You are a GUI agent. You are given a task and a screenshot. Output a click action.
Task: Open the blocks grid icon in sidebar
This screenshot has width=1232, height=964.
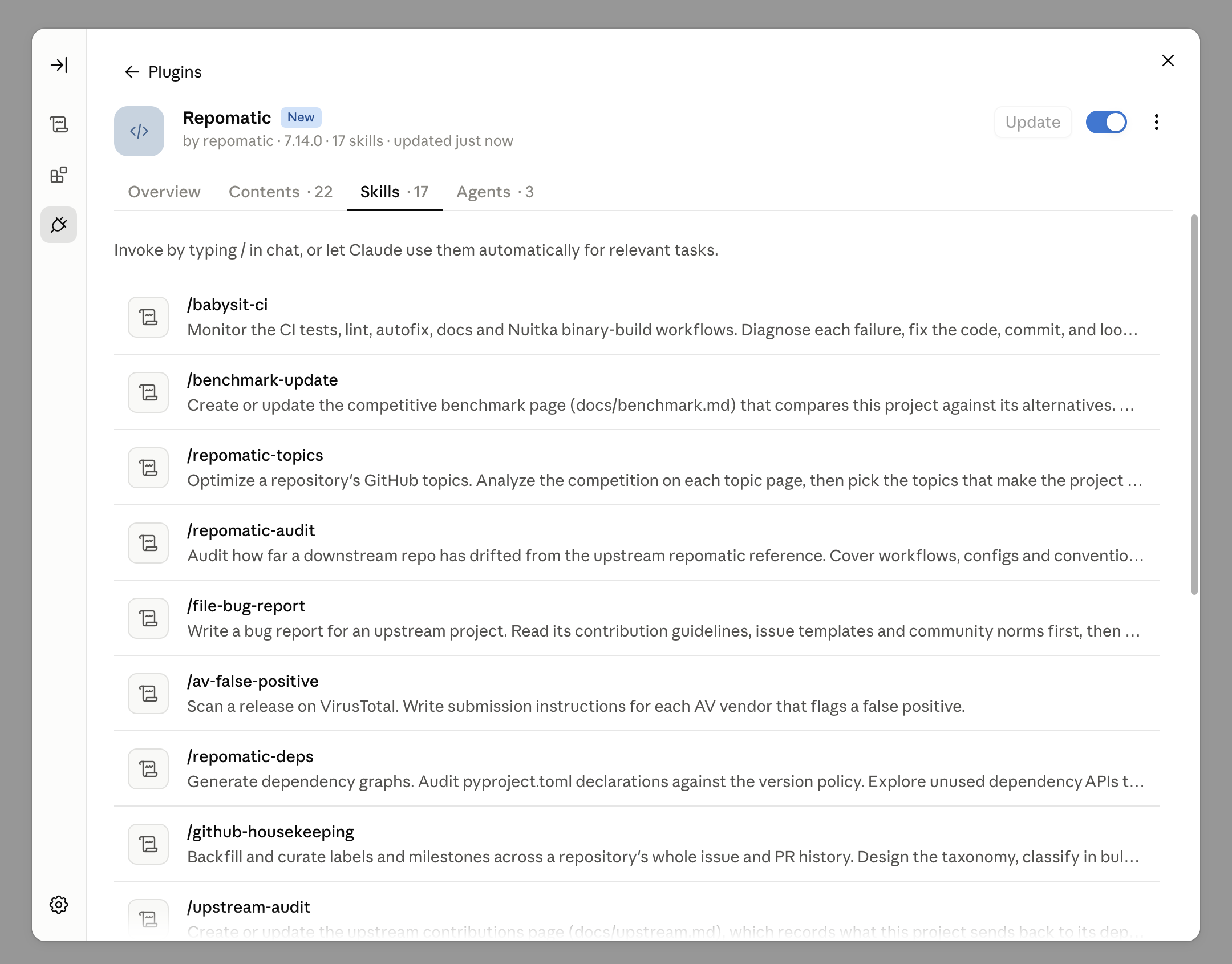pyautogui.click(x=59, y=175)
